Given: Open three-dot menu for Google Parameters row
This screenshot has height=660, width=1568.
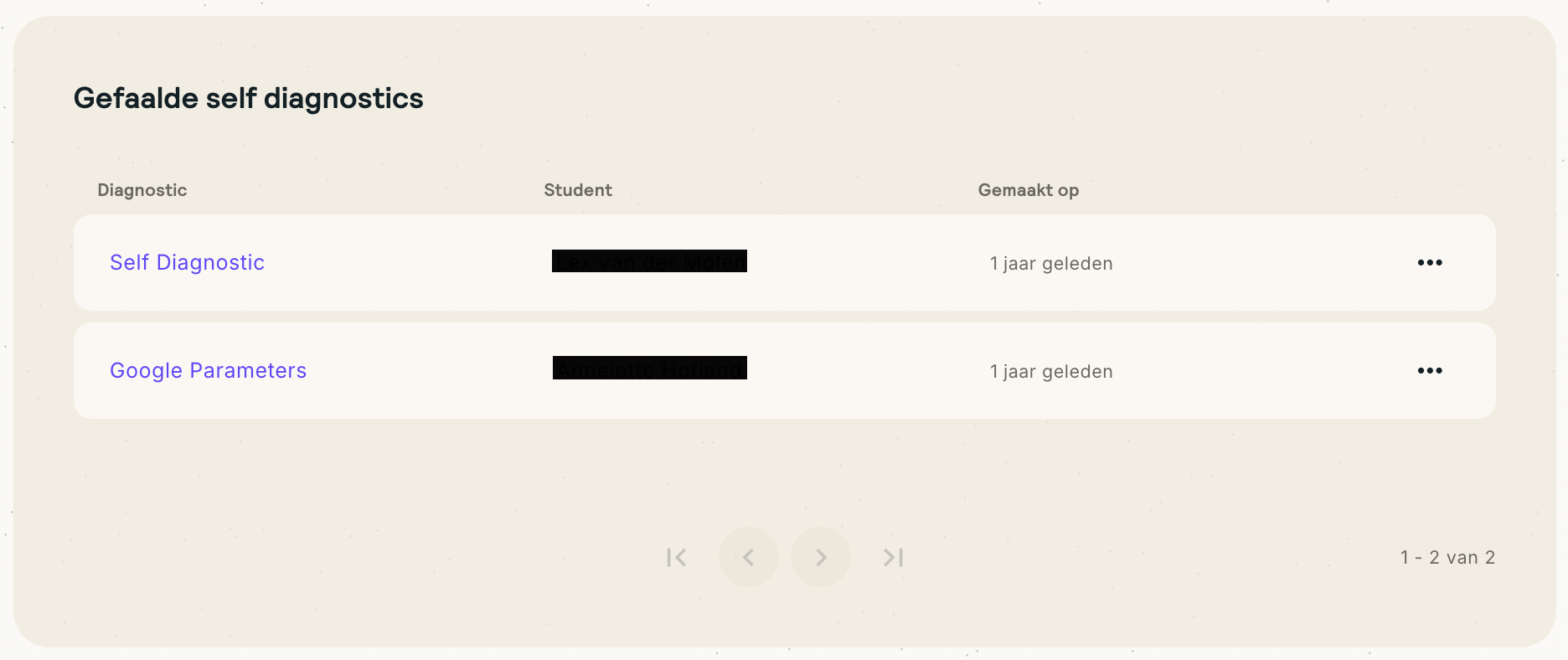Looking at the screenshot, I should [1430, 371].
